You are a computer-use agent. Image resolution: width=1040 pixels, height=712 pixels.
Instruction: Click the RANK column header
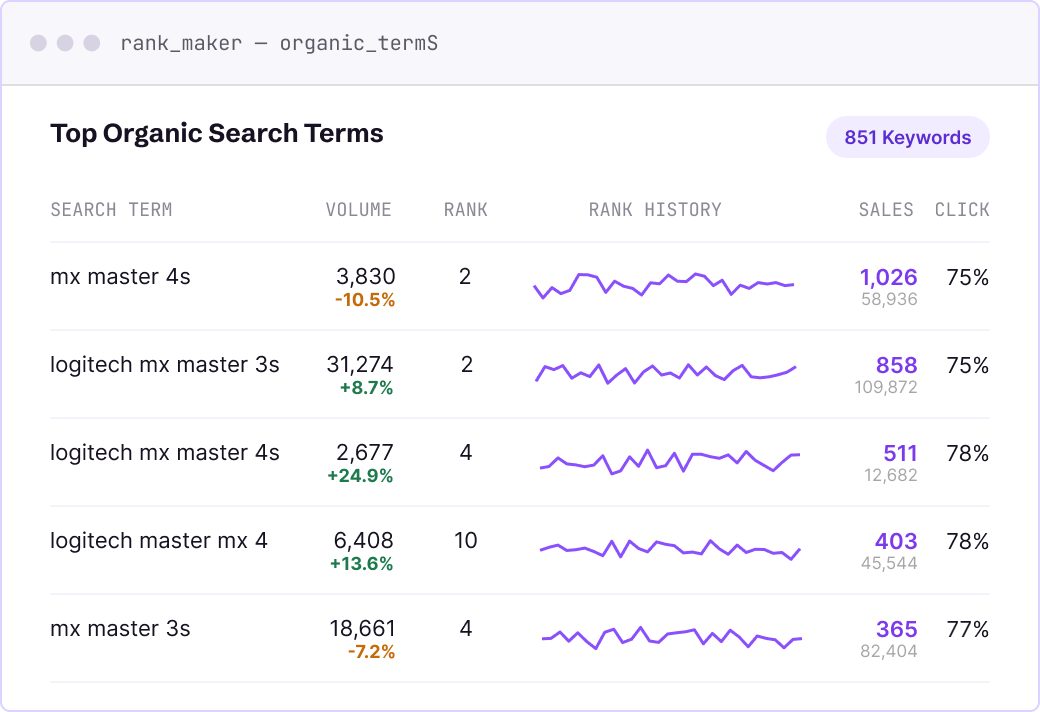(466, 210)
